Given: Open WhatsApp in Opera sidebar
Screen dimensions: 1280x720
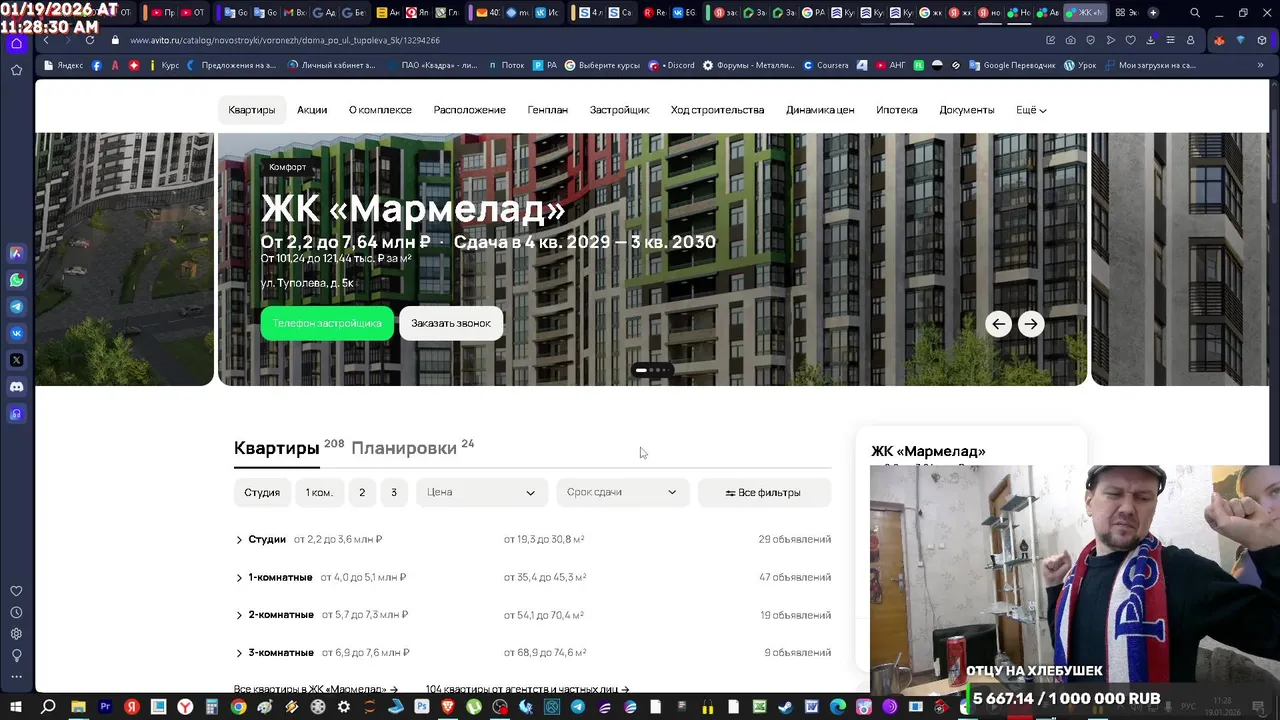Looking at the screenshot, I should point(16,280).
